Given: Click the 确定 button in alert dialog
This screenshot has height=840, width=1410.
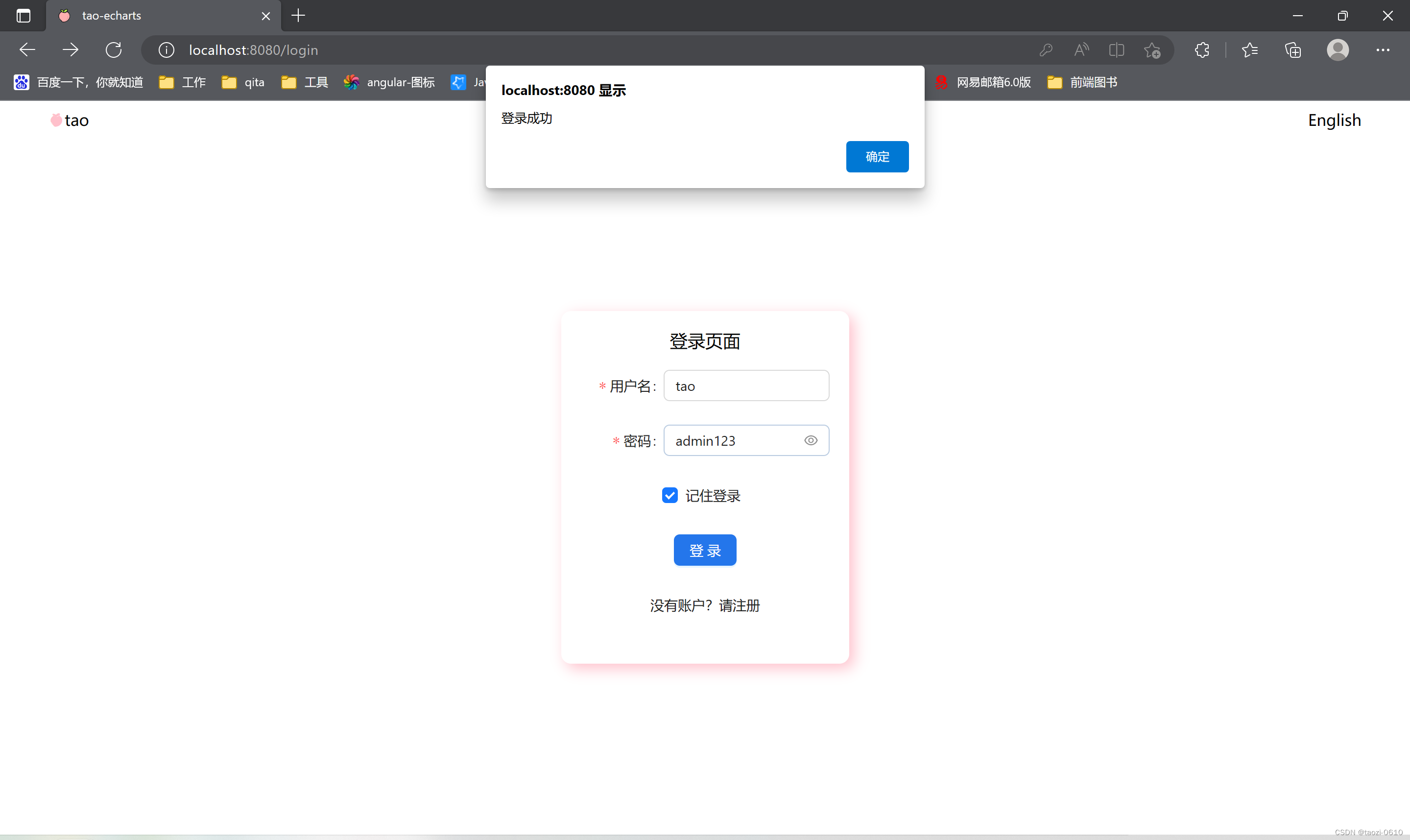Looking at the screenshot, I should (877, 156).
